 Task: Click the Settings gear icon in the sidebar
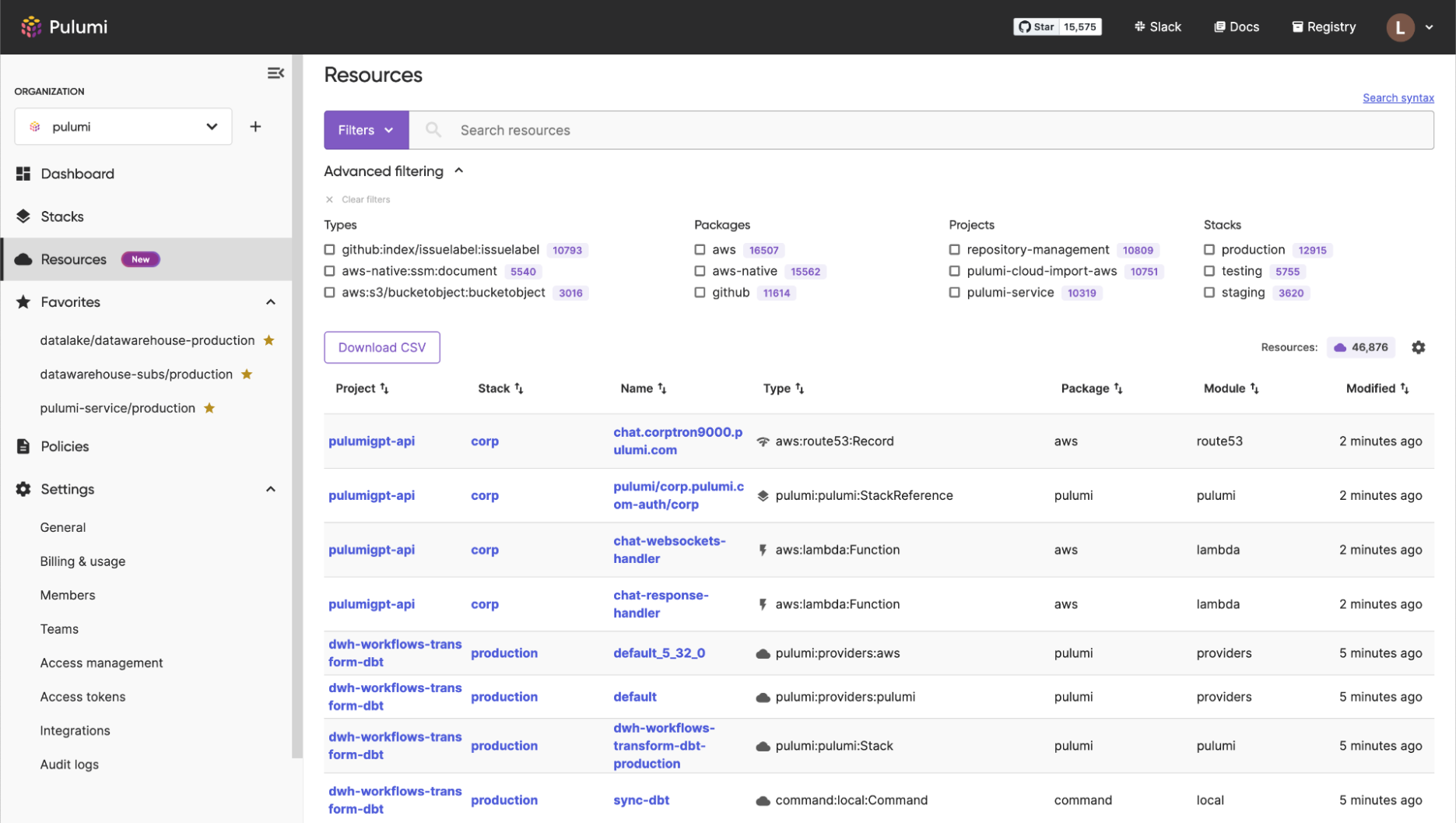(x=23, y=489)
